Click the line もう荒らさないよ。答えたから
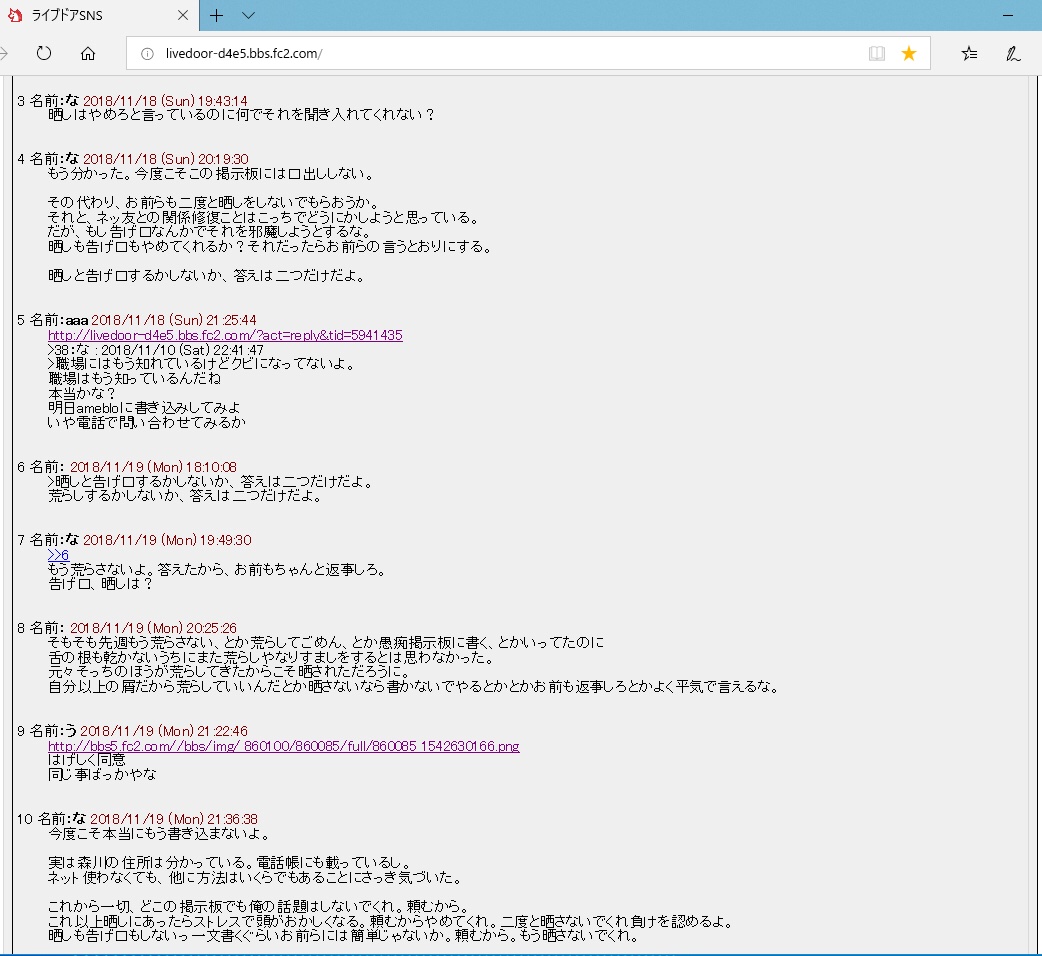 (x=217, y=569)
